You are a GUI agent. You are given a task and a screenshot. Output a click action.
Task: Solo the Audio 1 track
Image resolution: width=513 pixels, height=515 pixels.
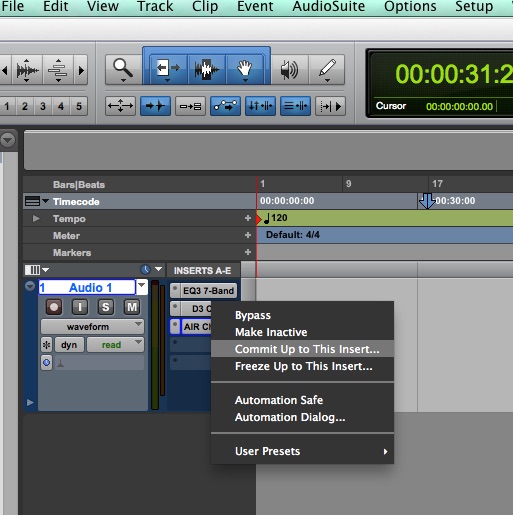coord(106,307)
